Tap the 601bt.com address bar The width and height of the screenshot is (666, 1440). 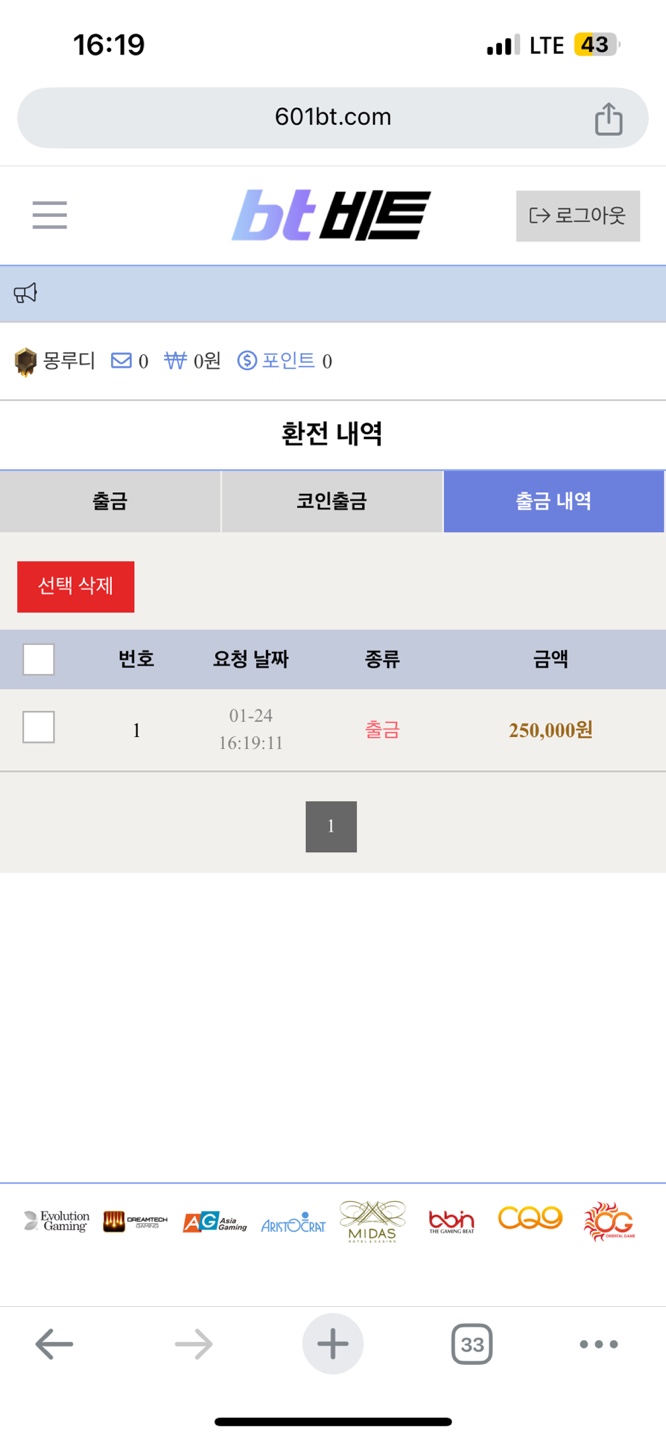[x=333, y=118]
